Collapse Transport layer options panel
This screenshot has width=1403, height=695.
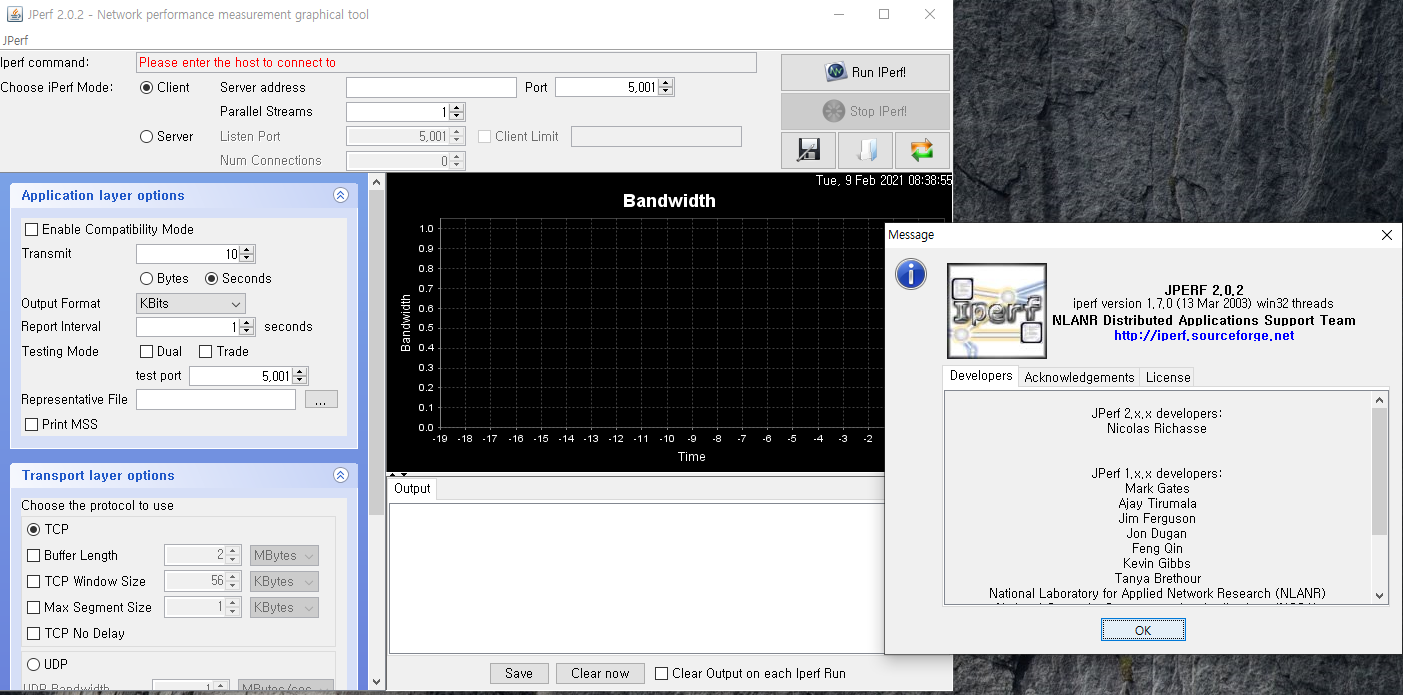[x=340, y=476]
